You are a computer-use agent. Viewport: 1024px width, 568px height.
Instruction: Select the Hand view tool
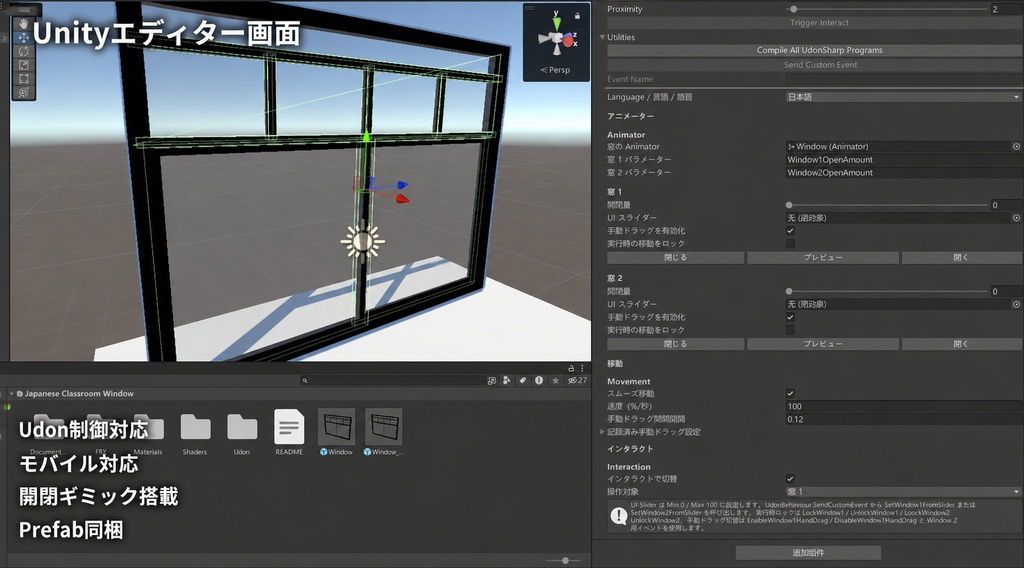click(x=24, y=24)
